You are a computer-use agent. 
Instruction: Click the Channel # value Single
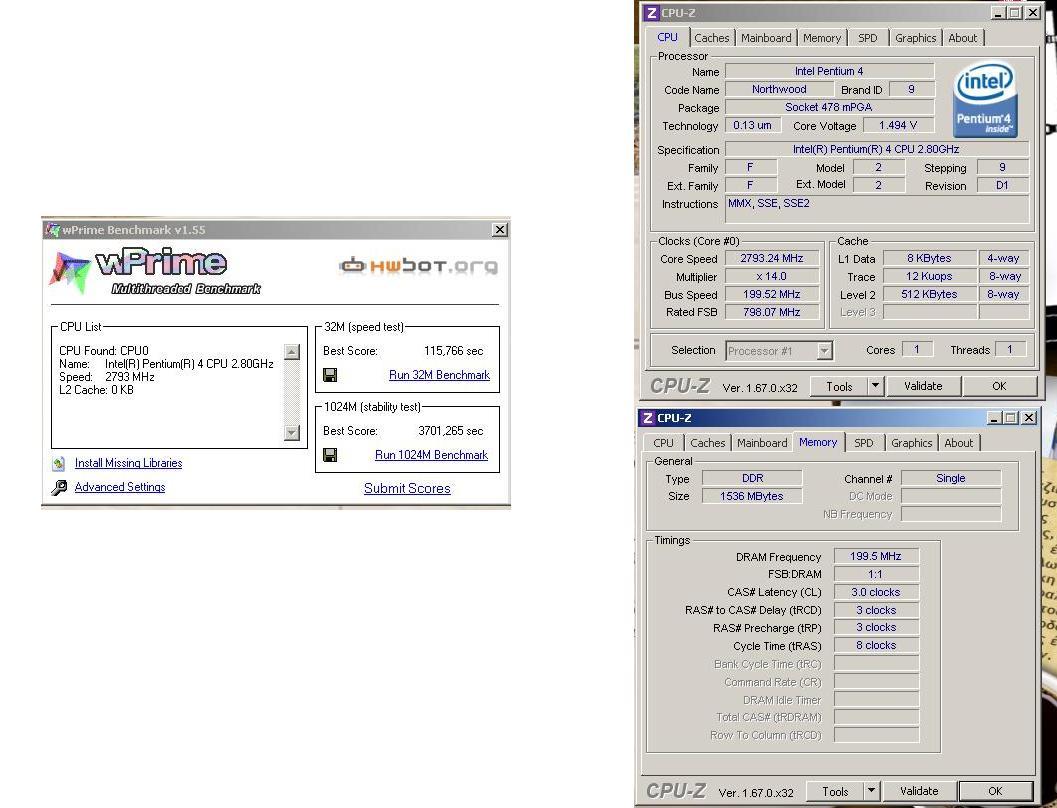point(950,478)
